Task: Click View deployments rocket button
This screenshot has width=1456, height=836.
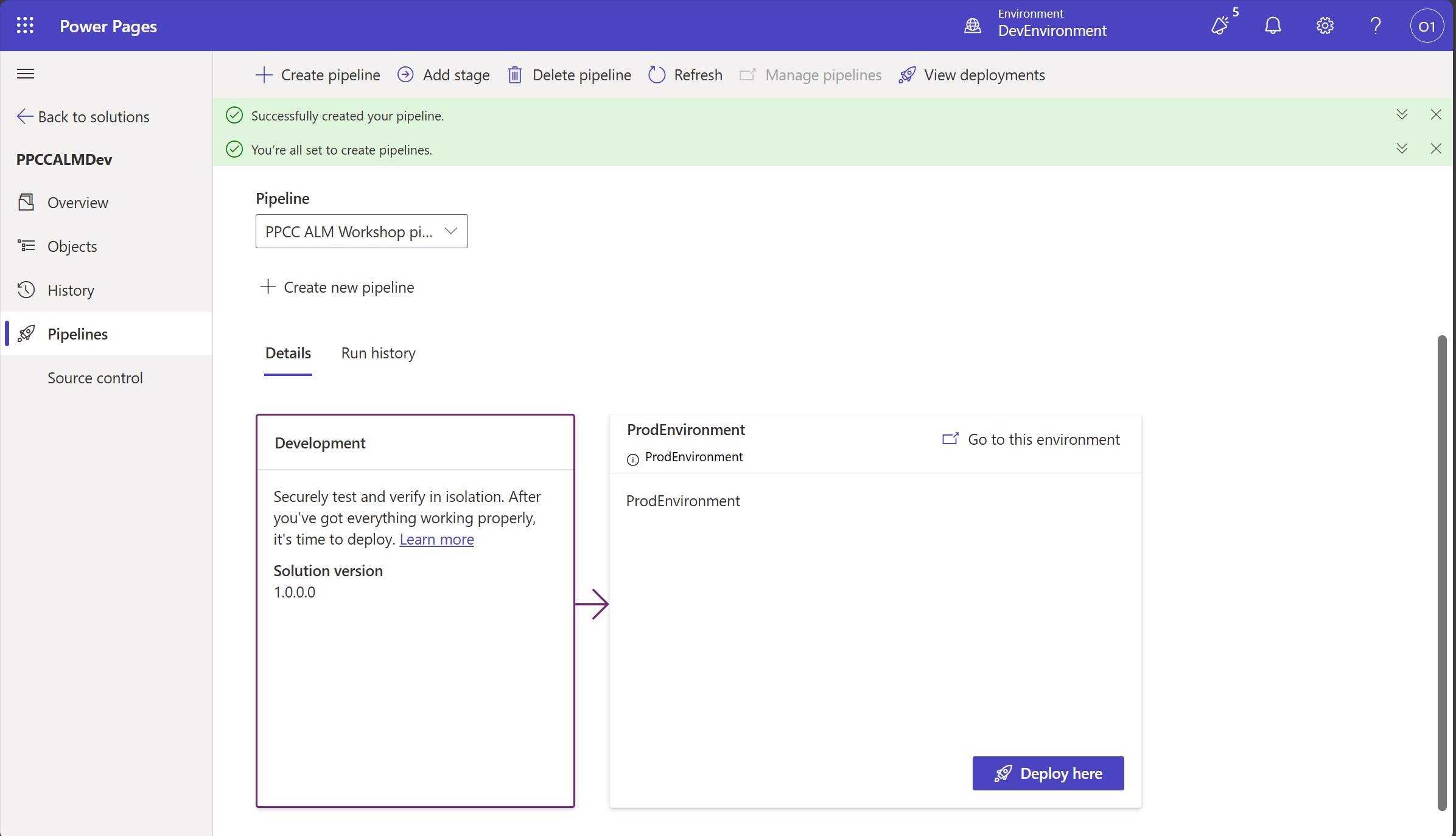Action: click(x=972, y=75)
